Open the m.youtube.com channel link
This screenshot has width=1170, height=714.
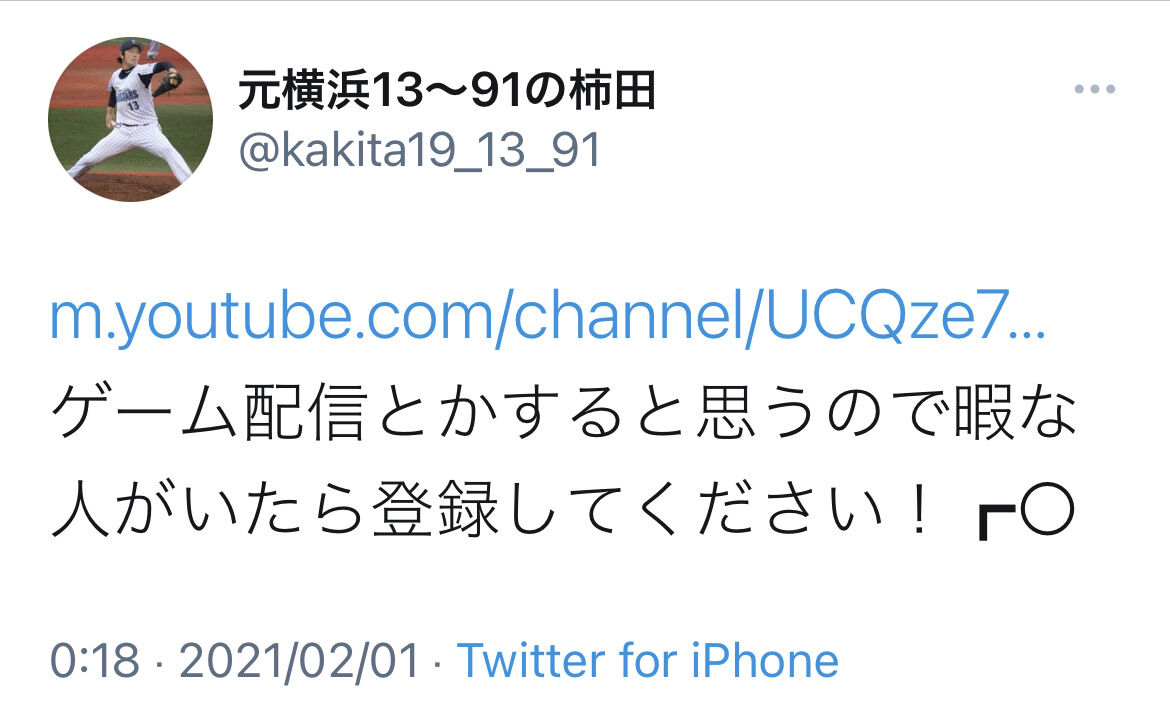click(548, 317)
